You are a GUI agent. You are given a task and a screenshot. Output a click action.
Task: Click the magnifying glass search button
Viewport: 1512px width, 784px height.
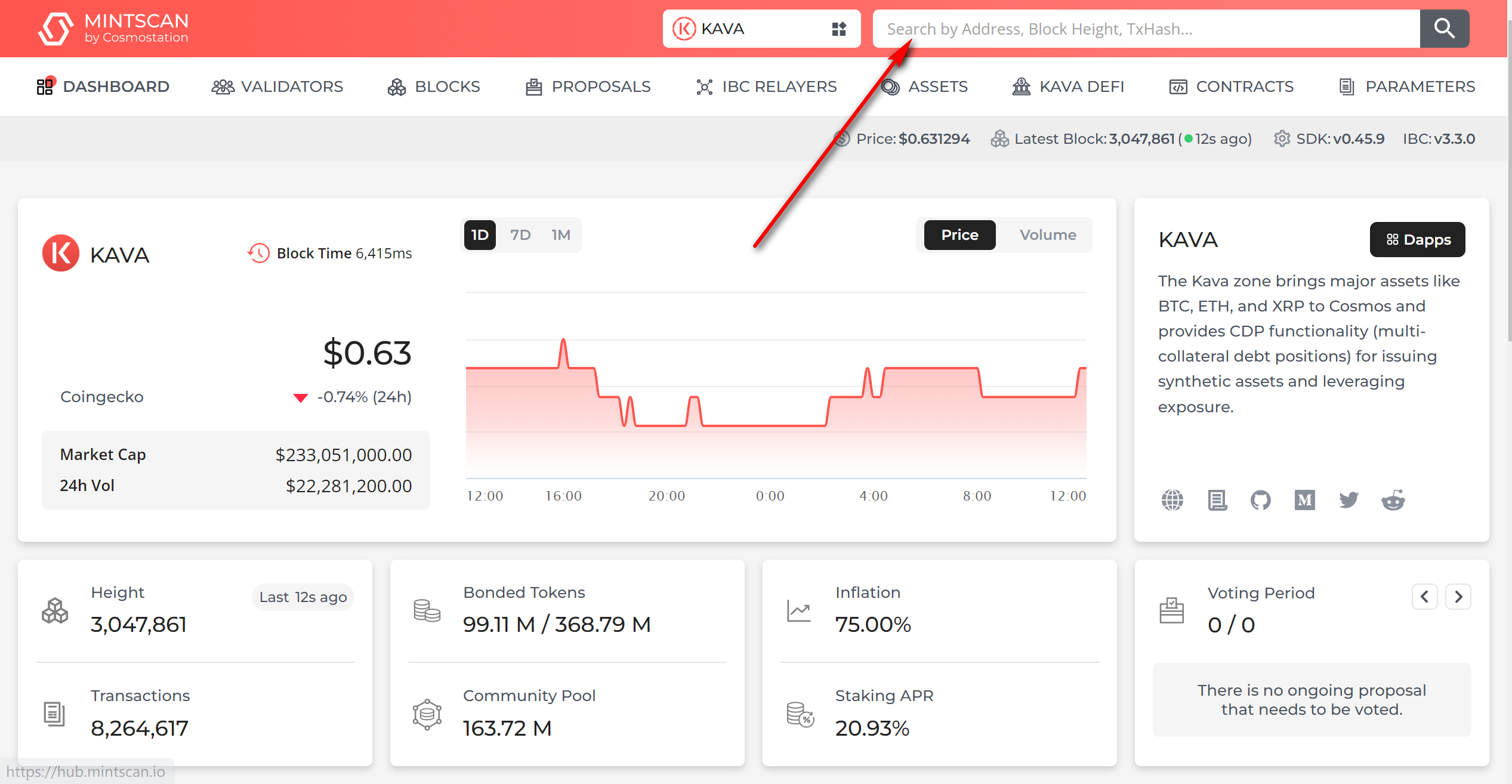pos(1444,29)
